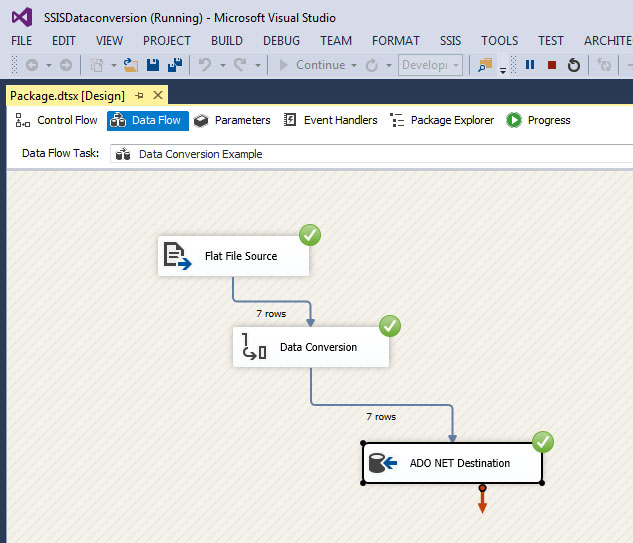Open the VIEW menu
This screenshot has width=633, height=543.
[x=109, y=41]
